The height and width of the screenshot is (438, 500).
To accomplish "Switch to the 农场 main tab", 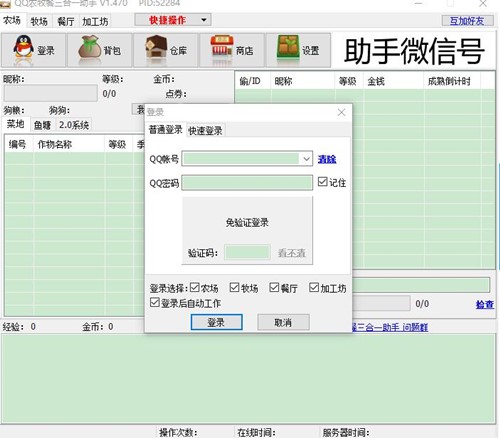I will pos(12,21).
